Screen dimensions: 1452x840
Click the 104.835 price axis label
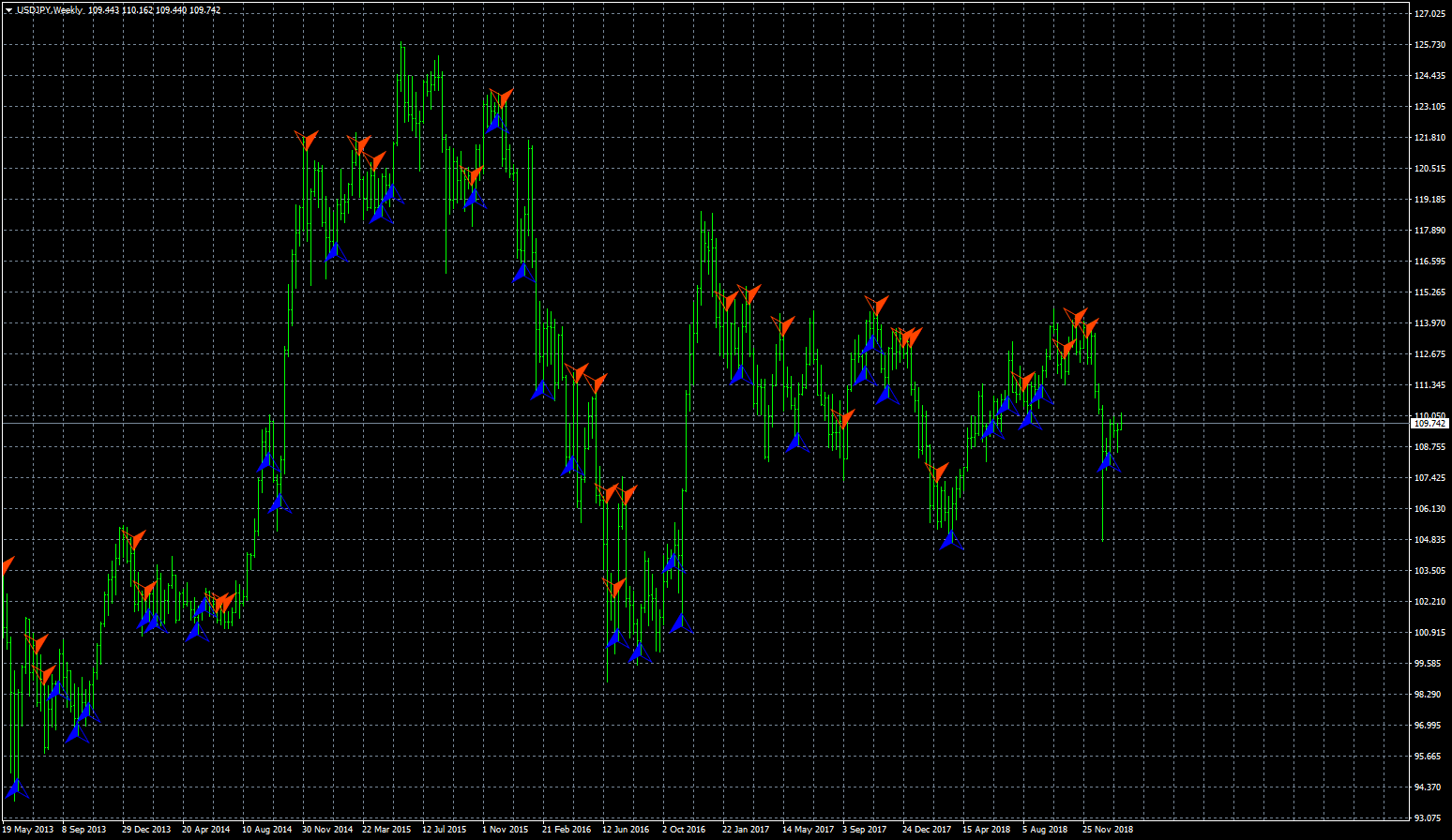coord(1429,540)
